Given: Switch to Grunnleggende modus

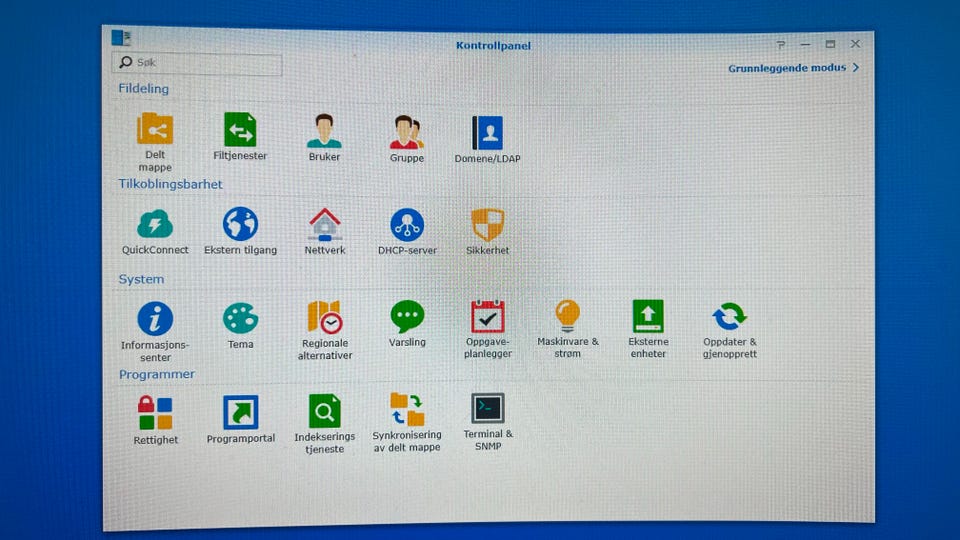Looking at the screenshot, I should [x=793, y=68].
